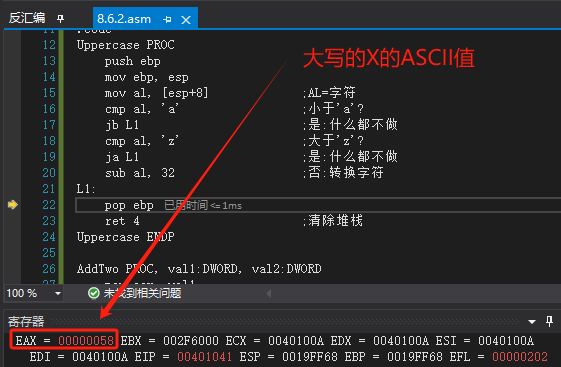Close the 8.6.2.asm tab
Screen dimensions: 561x367
pyautogui.click(x=186, y=20)
